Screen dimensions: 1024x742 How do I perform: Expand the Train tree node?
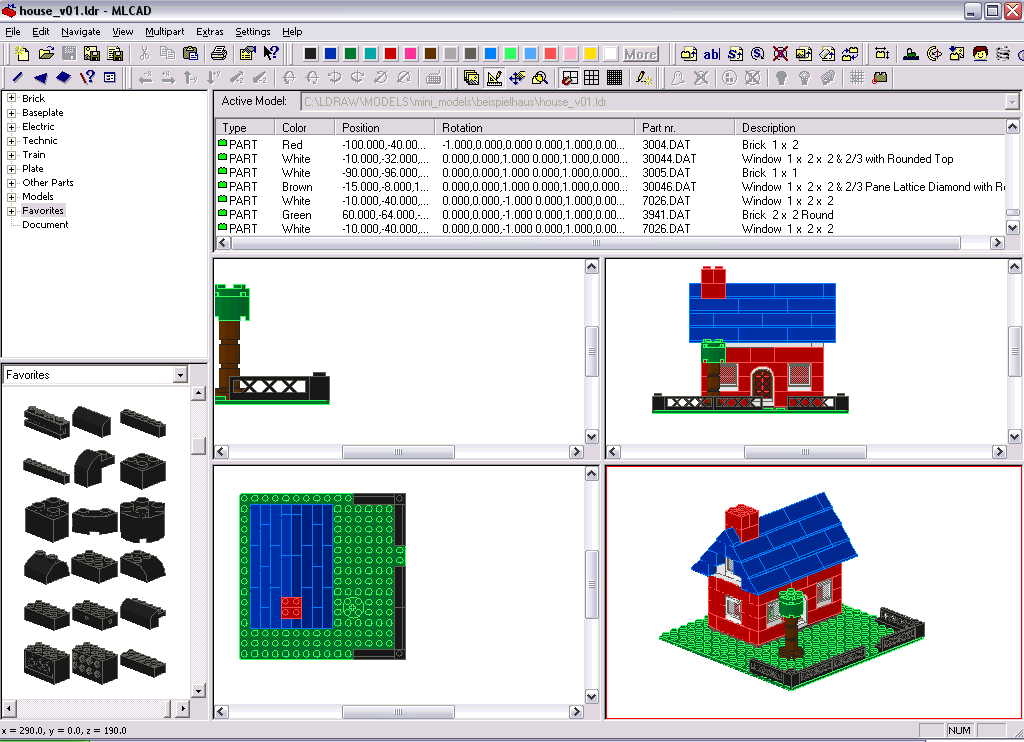[11, 155]
